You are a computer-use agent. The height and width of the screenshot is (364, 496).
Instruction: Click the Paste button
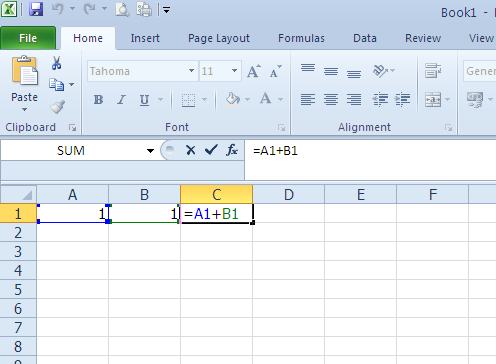[24, 83]
